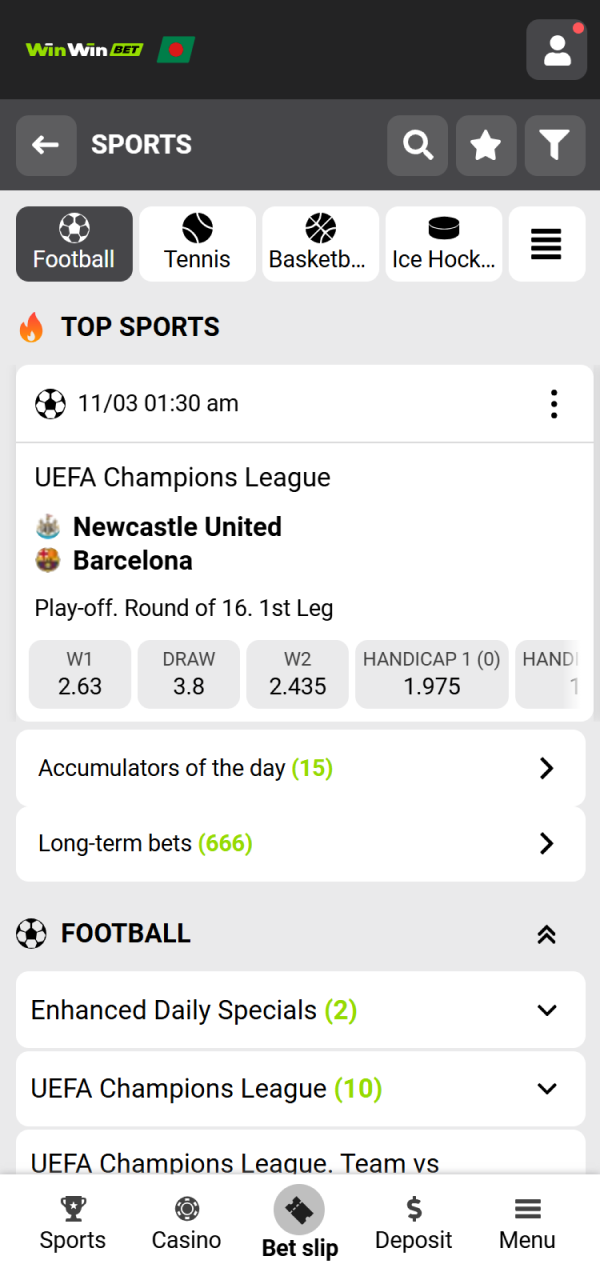Image resolution: width=600 pixels, height=1280 pixels.
Task: Select the Tennis sport filter
Action: pos(197,243)
